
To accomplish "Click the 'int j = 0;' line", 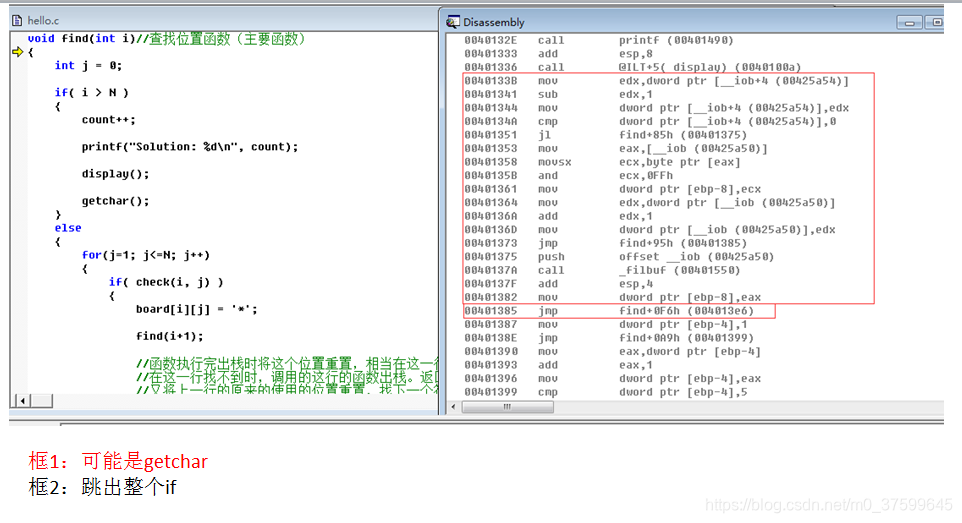I will [88, 66].
